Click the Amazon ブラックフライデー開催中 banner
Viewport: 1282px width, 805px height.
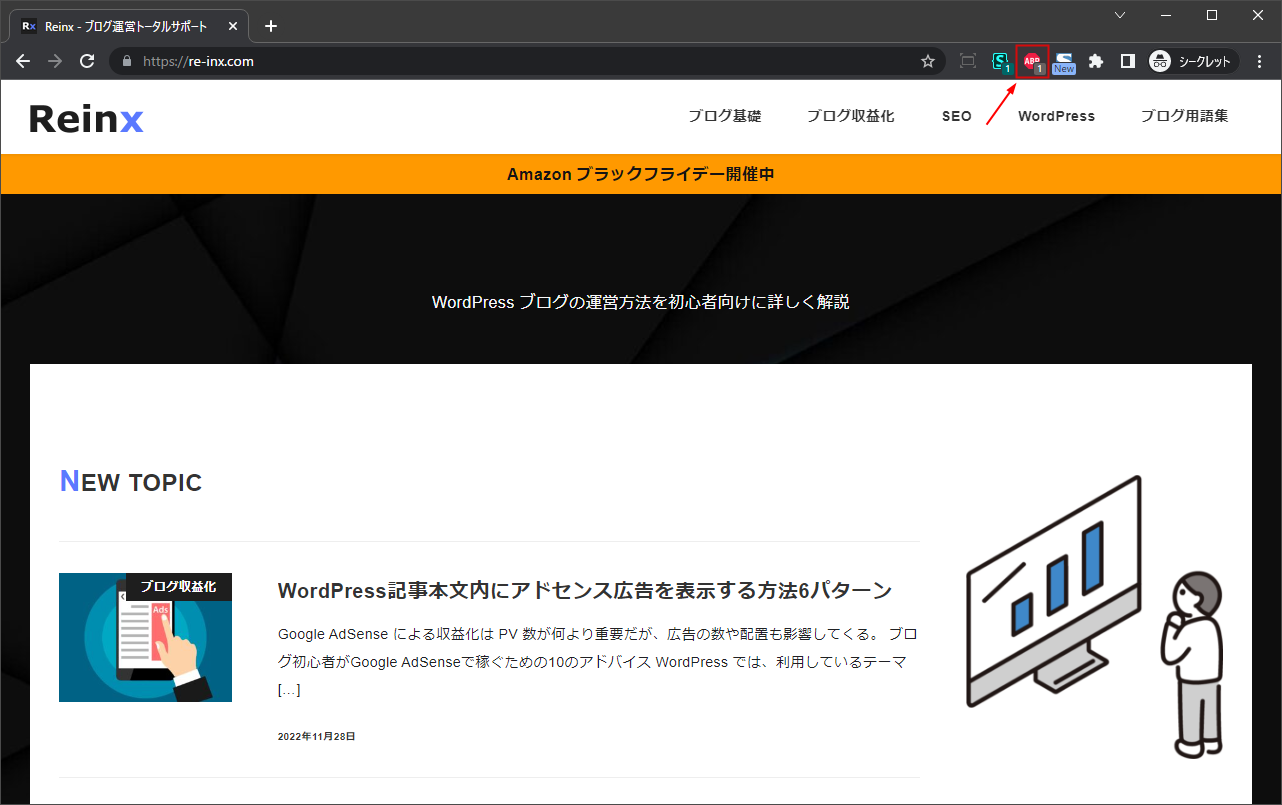[x=641, y=174]
